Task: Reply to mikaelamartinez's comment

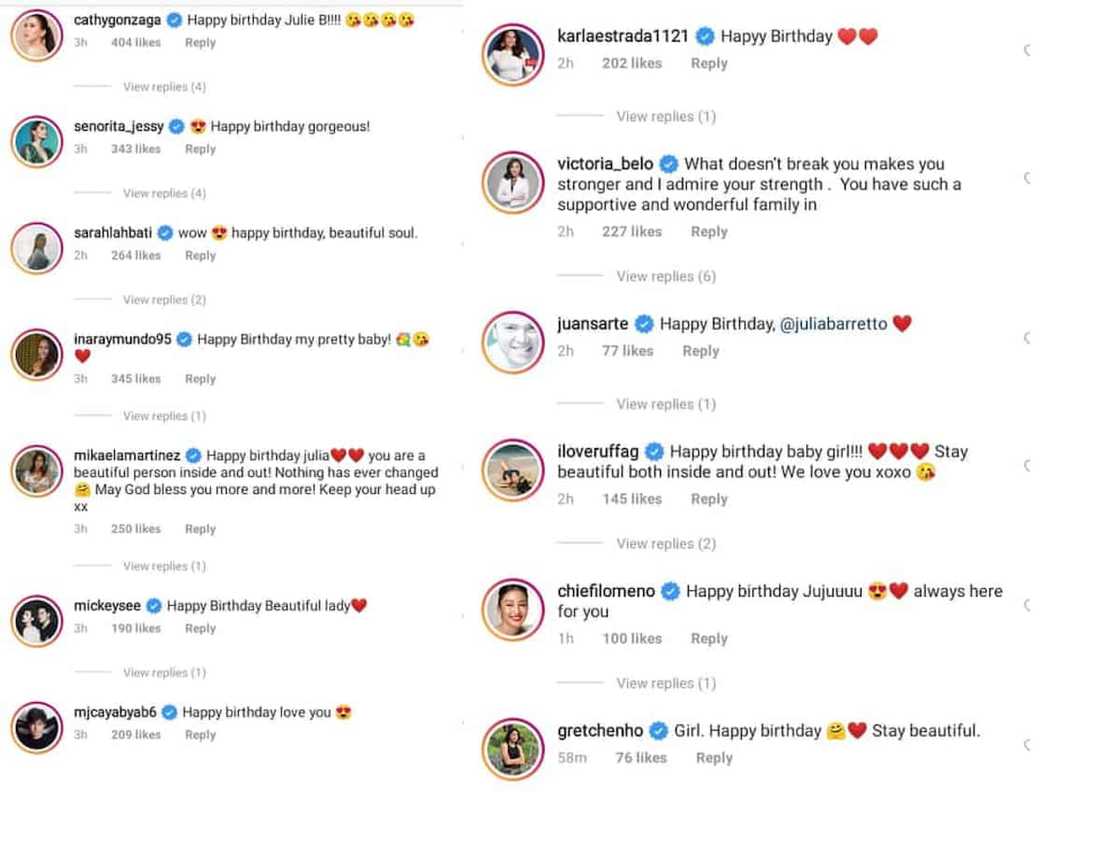Action: click(x=200, y=529)
